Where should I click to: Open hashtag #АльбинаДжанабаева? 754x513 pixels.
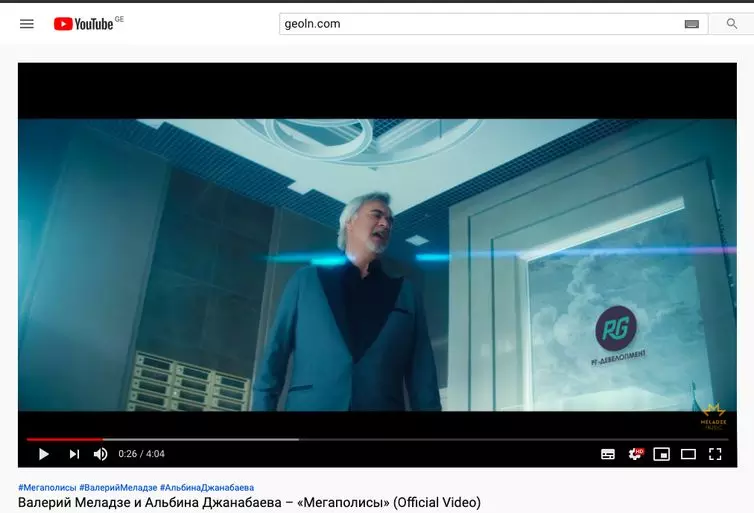(x=207, y=488)
